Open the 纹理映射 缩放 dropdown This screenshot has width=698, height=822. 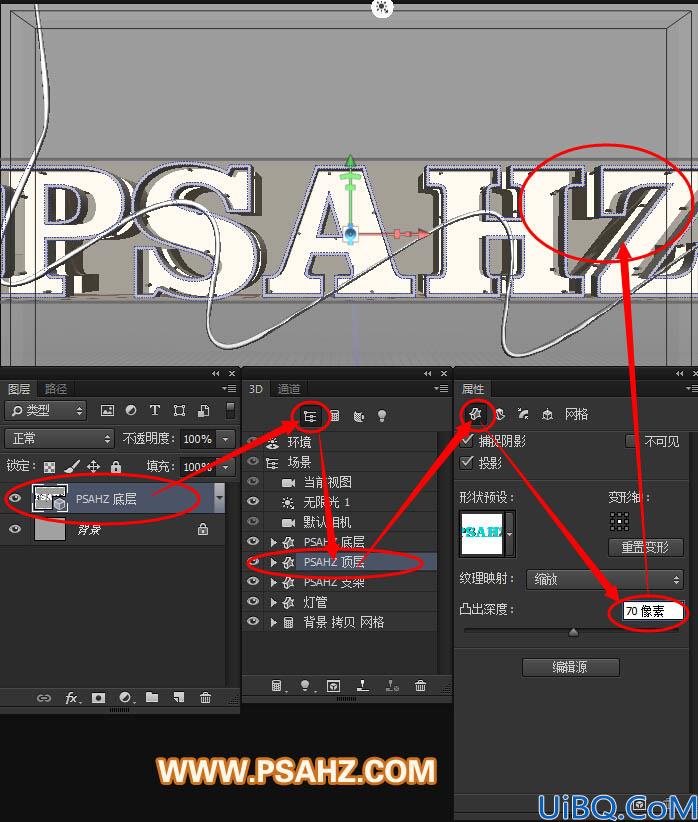pyautogui.click(x=605, y=579)
